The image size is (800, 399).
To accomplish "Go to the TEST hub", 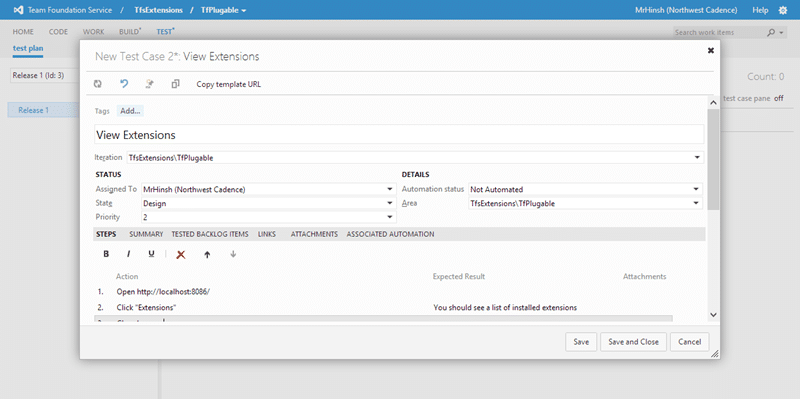I will pos(165,32).
